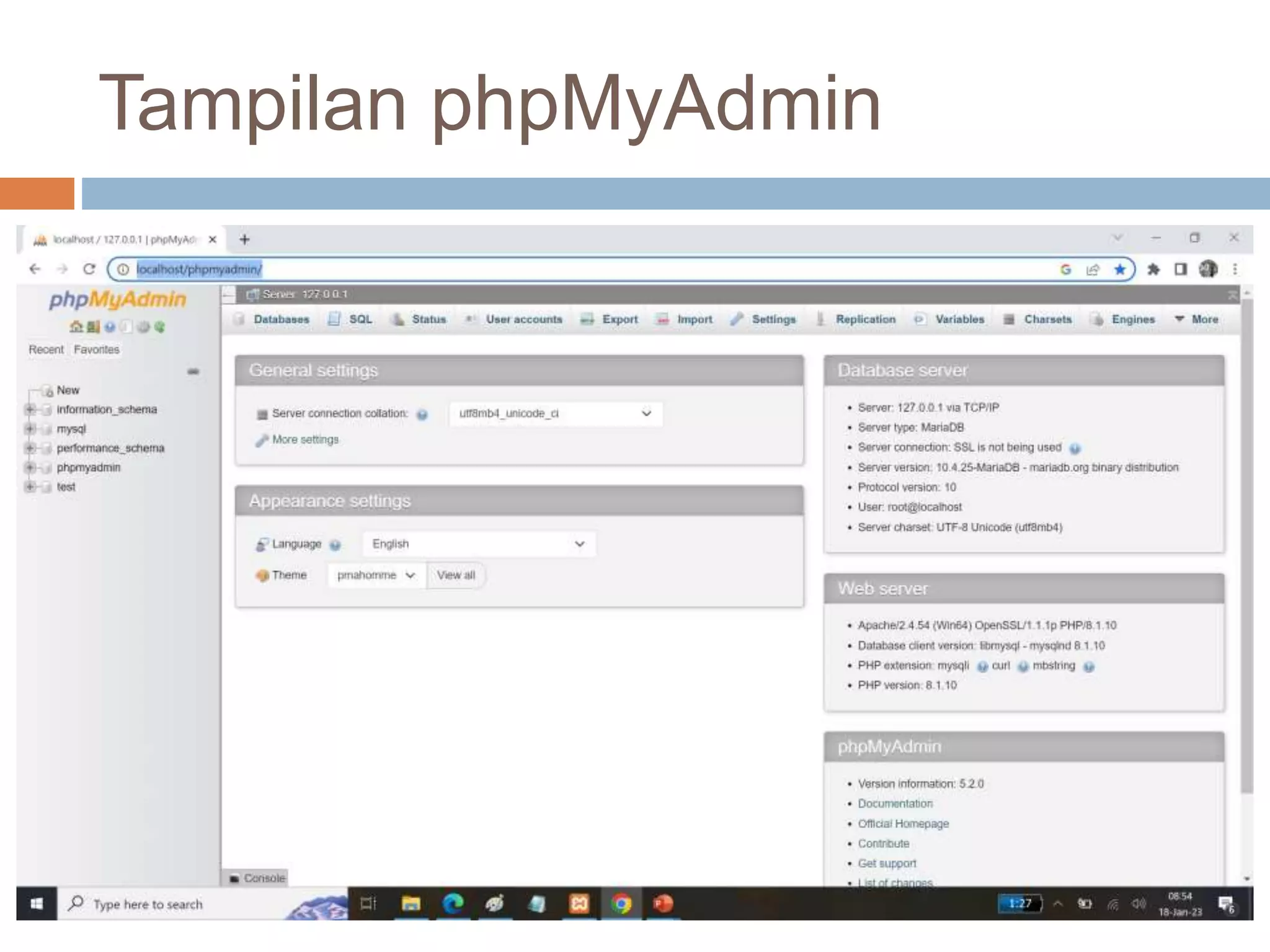Open the Chrome extensions puzzle icon

coord(1153,269)
